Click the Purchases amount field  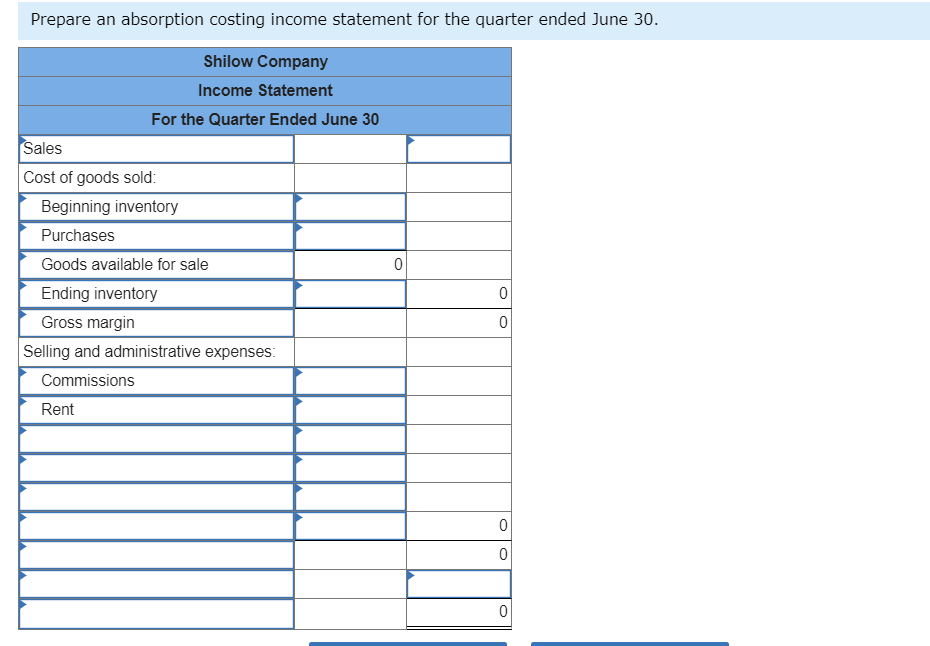(349, 235)
